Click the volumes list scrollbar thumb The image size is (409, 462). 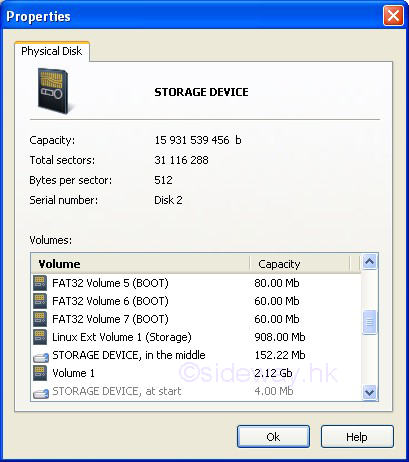(x=370, y=322)
